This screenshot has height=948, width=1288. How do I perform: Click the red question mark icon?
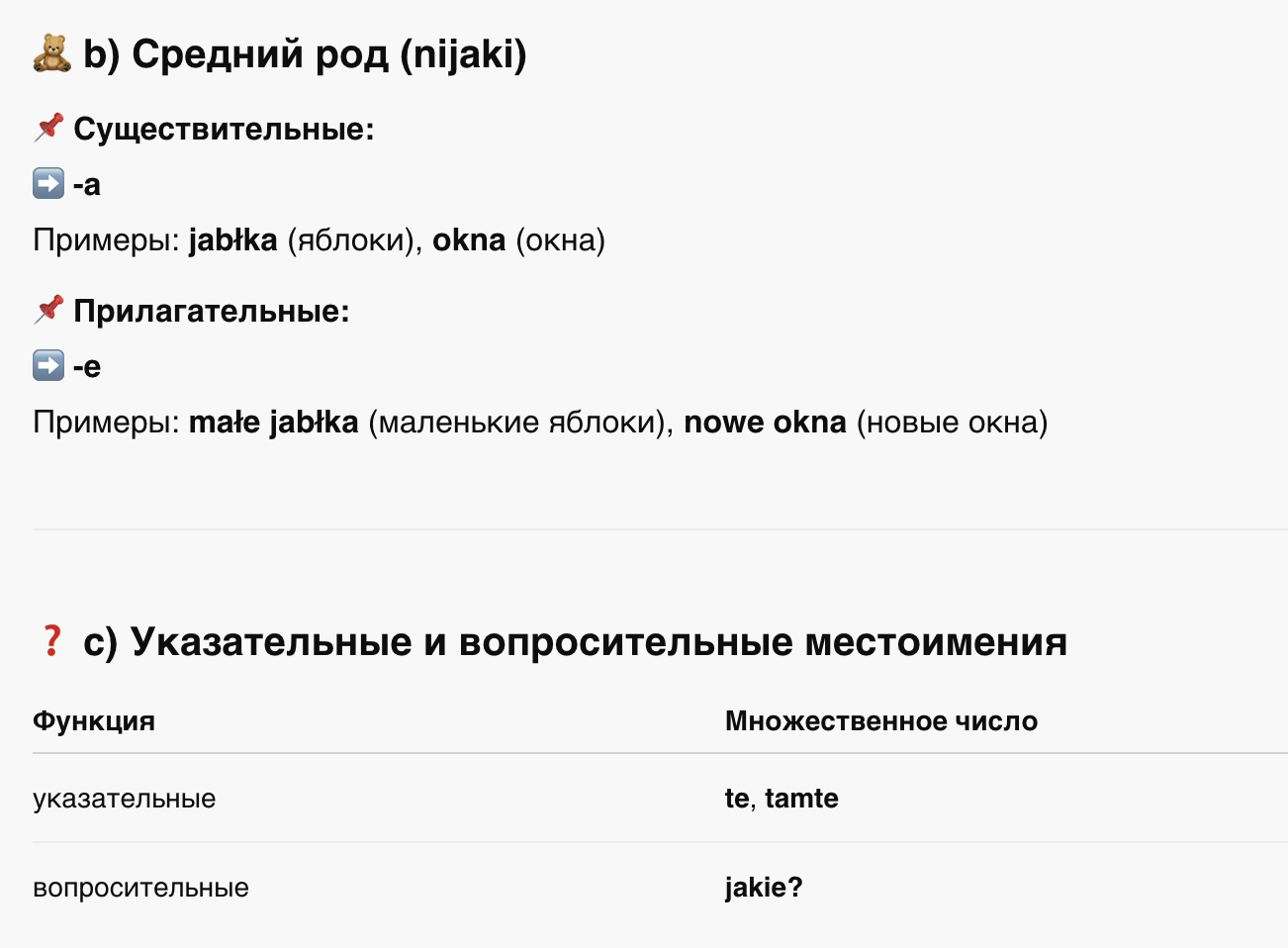[x=51, y=640]
